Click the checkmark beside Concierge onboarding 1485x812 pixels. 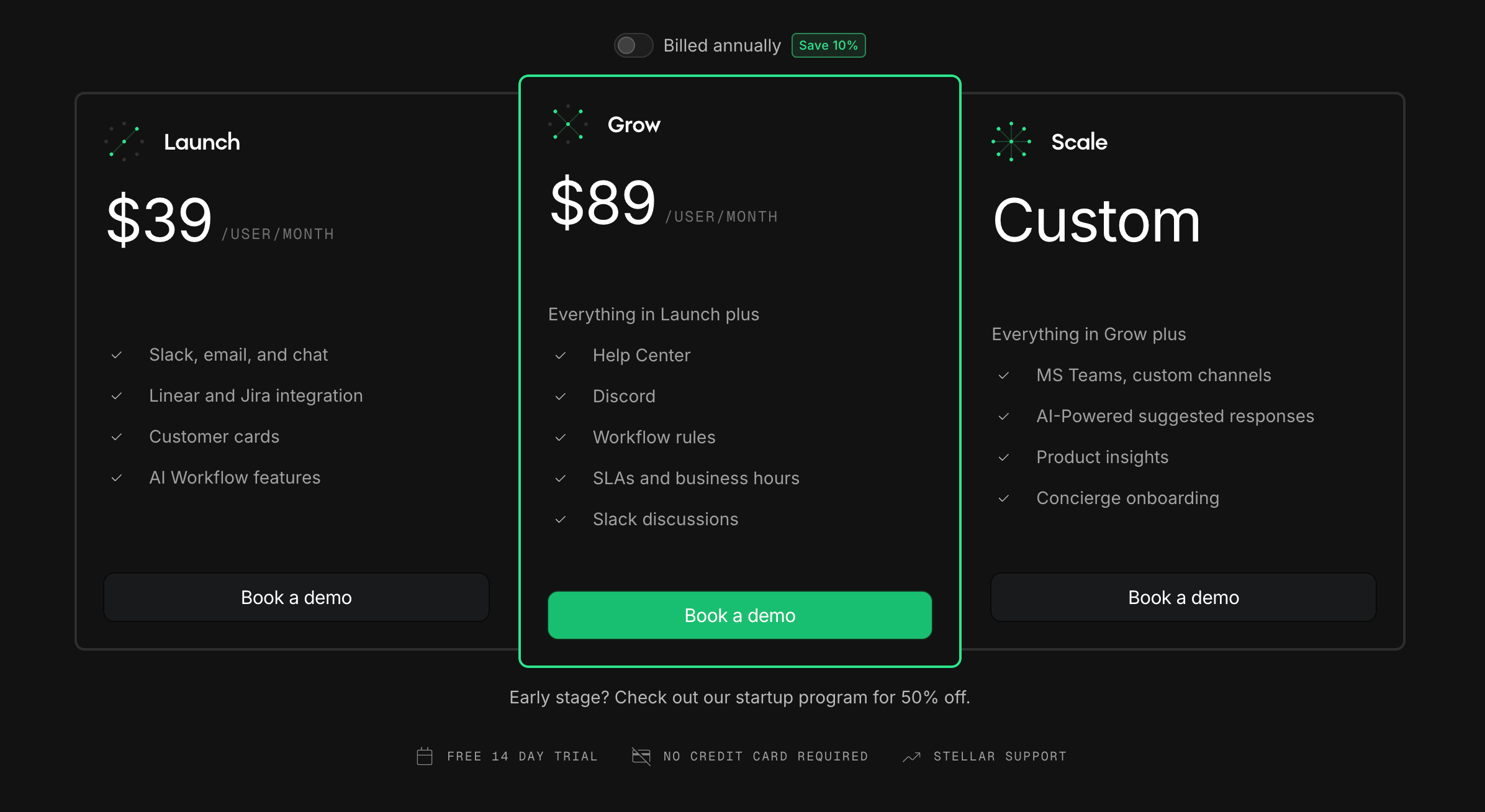coord(1004,498)
